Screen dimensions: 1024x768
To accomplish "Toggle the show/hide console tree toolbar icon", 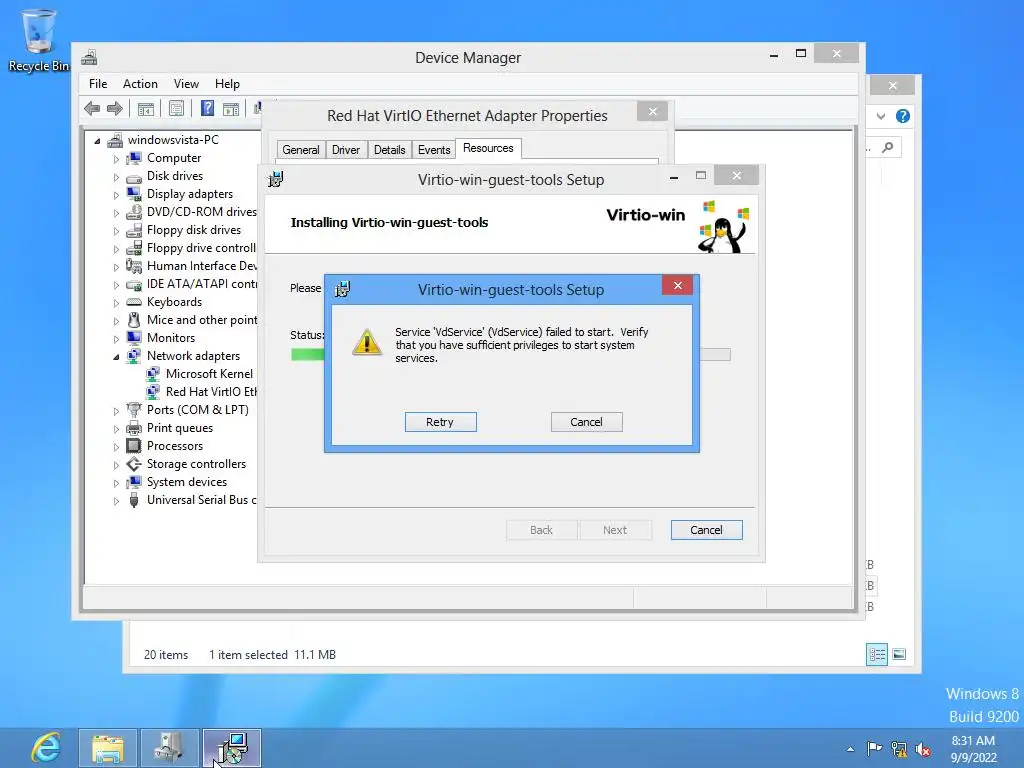I will [146, 108].
